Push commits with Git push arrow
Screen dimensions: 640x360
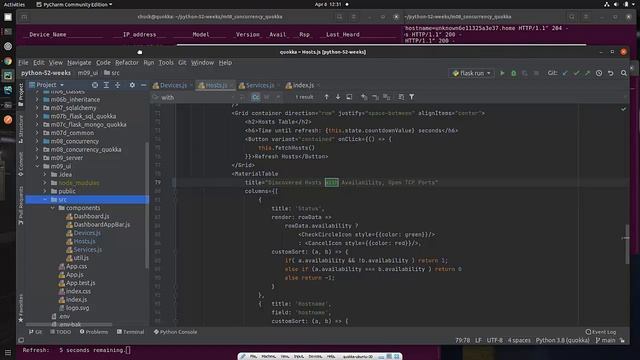[587, 73]
